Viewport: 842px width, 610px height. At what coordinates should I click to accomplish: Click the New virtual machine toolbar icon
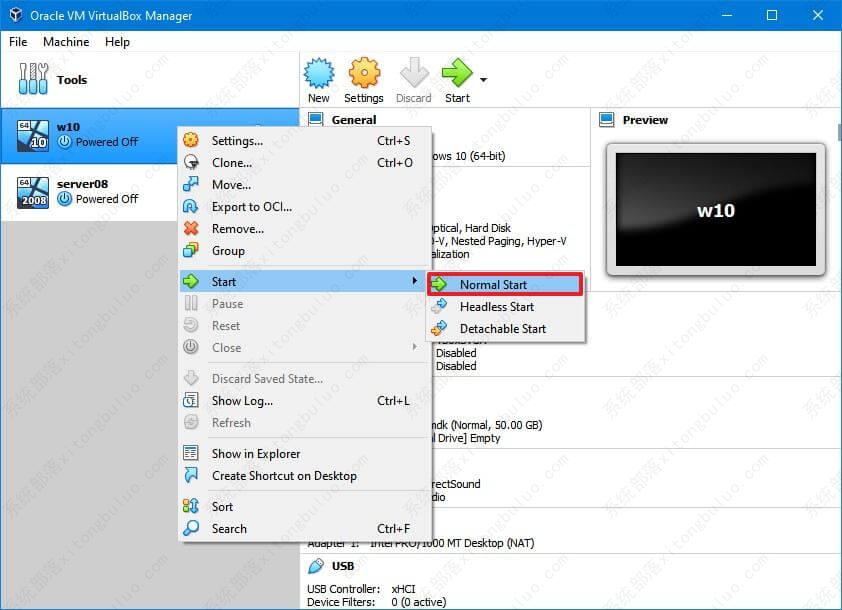[318, 79]
